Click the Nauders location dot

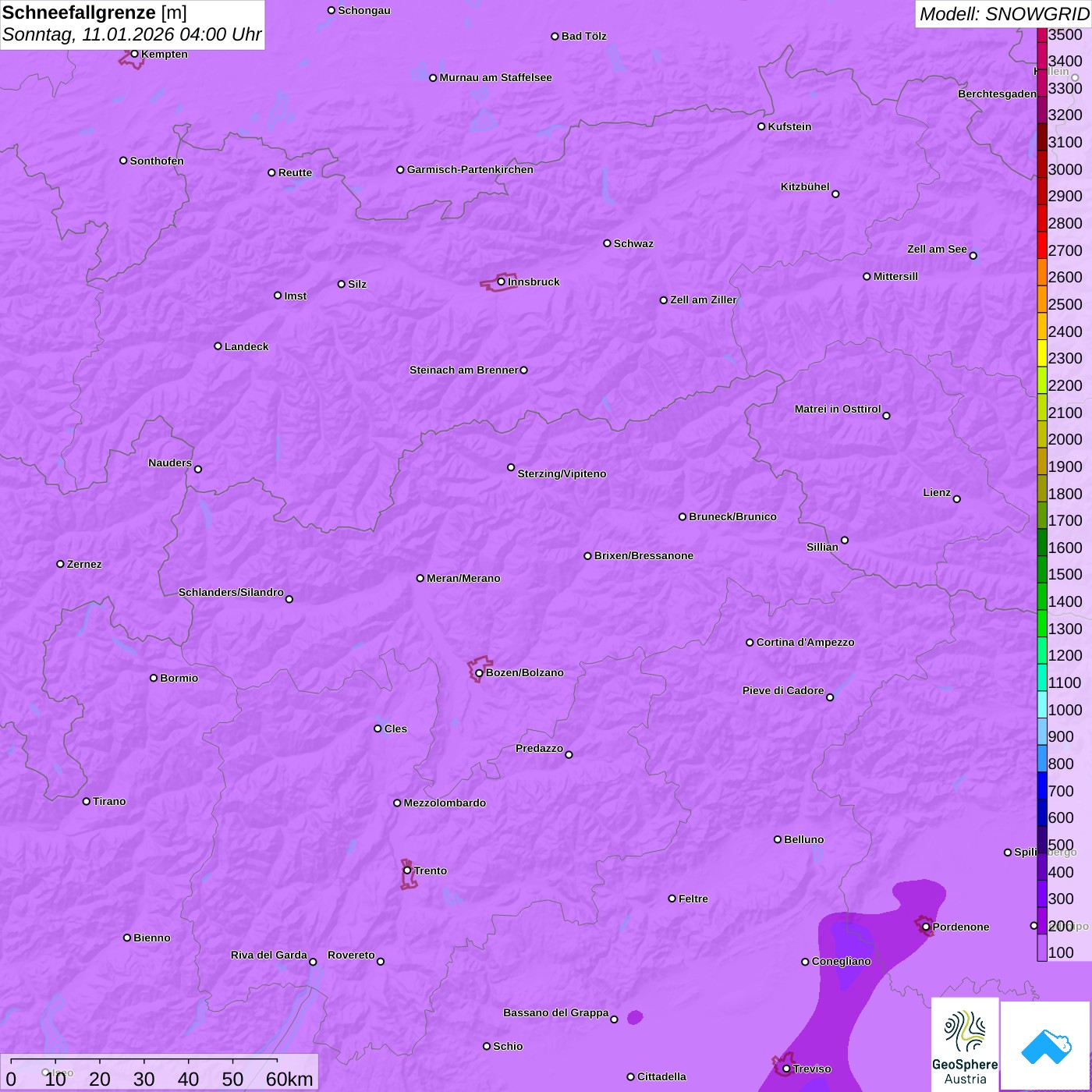[x=198, y=469]
